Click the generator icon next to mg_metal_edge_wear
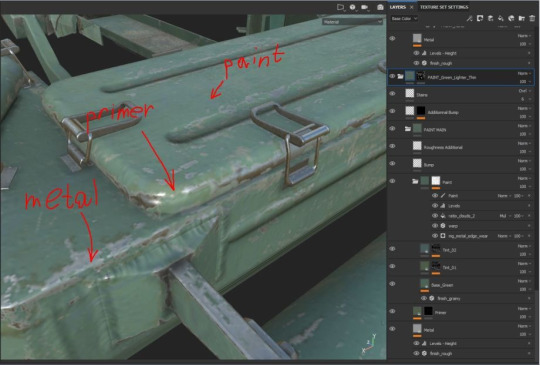This screenshot has height=365, width=540. (443, 236)
